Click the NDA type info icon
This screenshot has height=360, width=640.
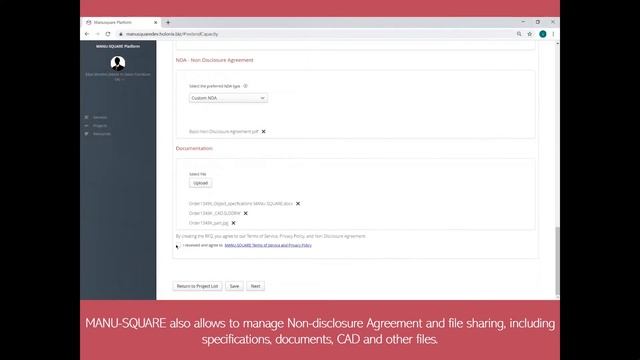[x=245, y=86]
